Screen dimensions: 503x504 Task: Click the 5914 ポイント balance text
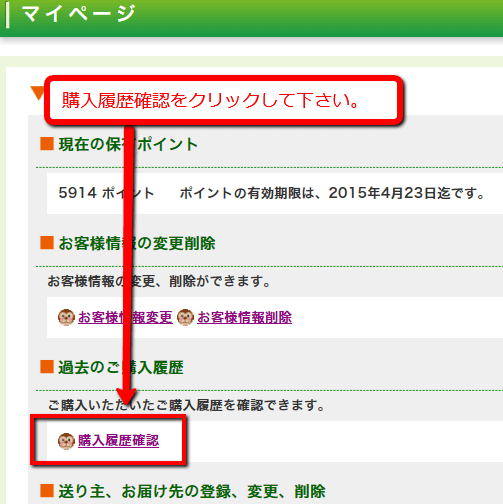pyautogui.click(x=106, y=193)
